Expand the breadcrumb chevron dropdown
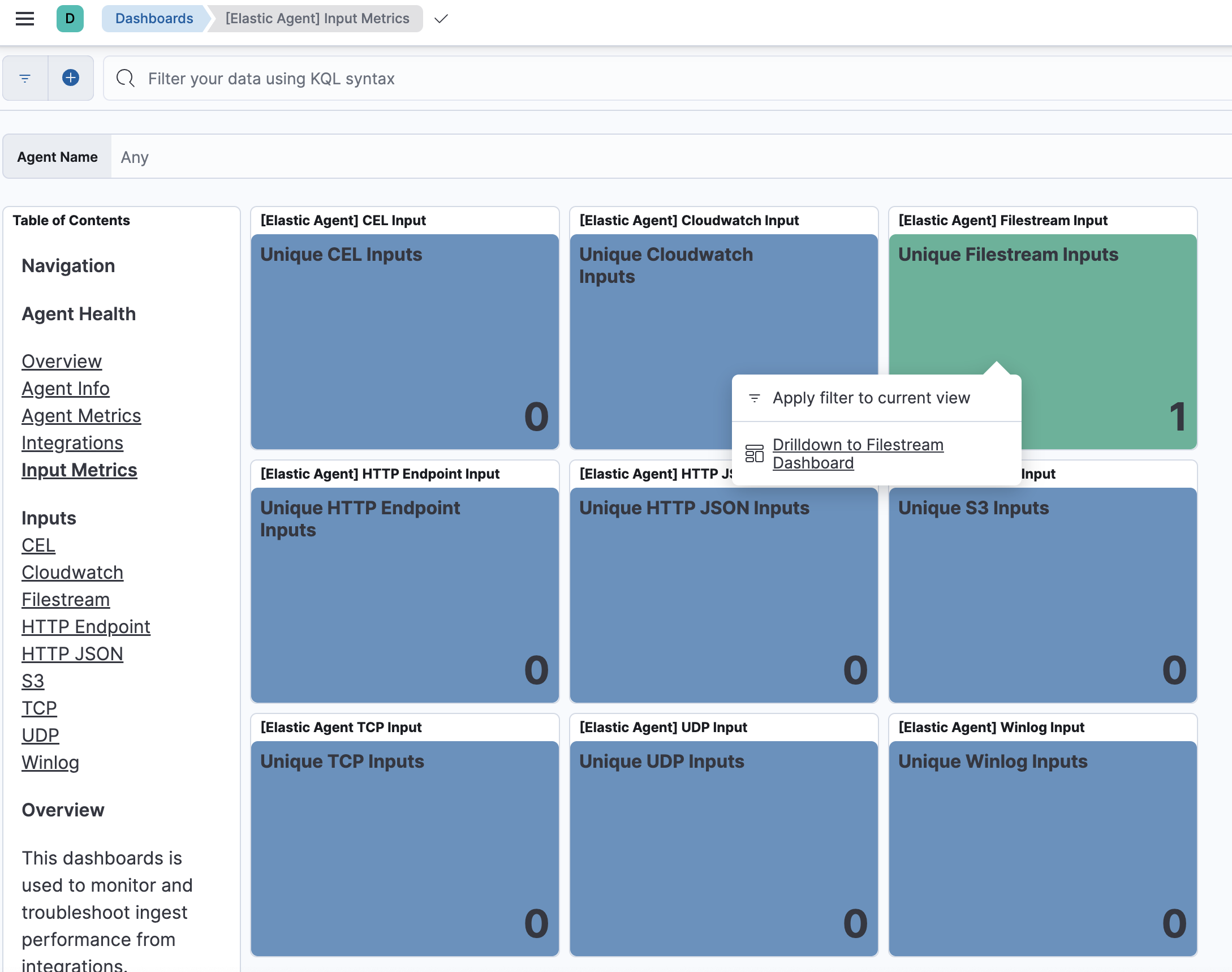This screenshot has height=972, width=1232. click(441, 19)
